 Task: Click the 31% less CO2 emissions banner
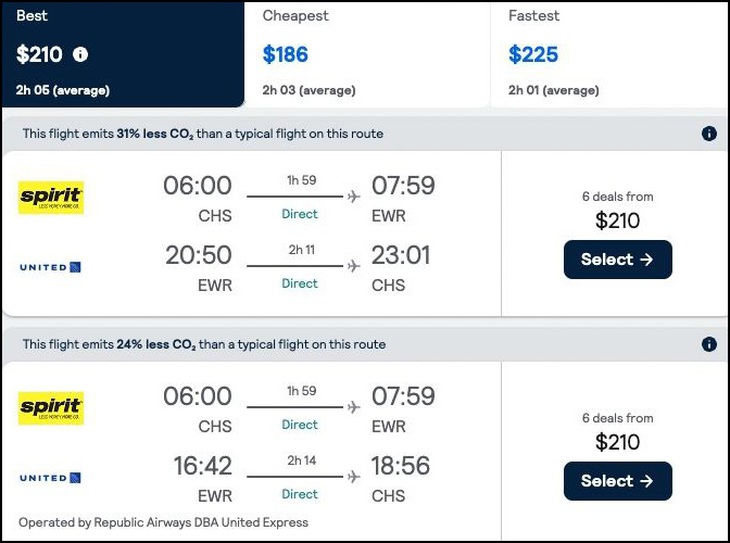click(203, 134)
